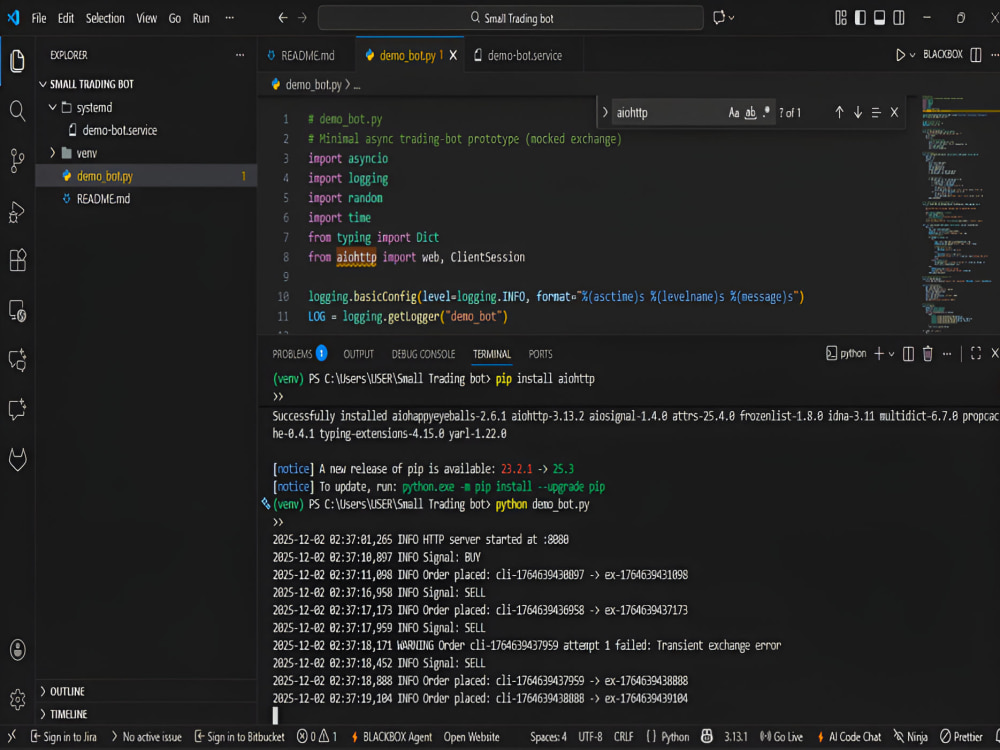Switch to the PORTS panel tab
The image size is (1000, 750).
point(540,354)
